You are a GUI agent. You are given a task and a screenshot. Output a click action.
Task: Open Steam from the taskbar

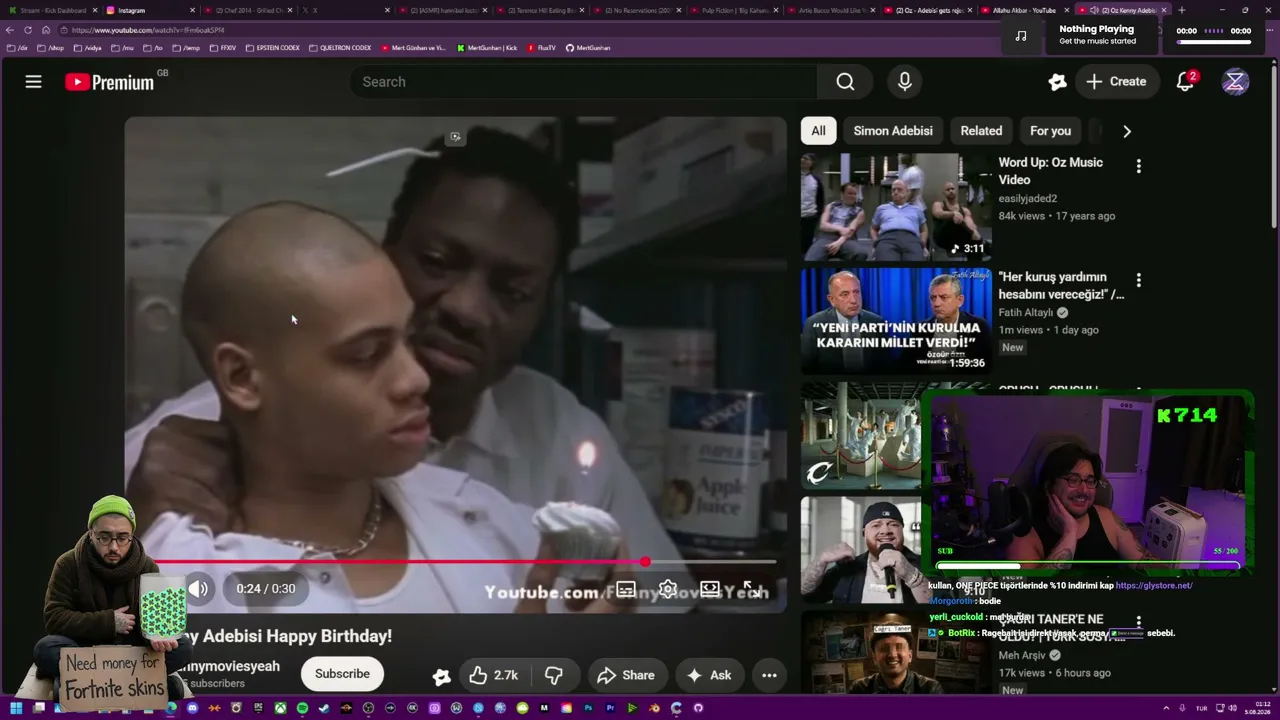point(324,708)
